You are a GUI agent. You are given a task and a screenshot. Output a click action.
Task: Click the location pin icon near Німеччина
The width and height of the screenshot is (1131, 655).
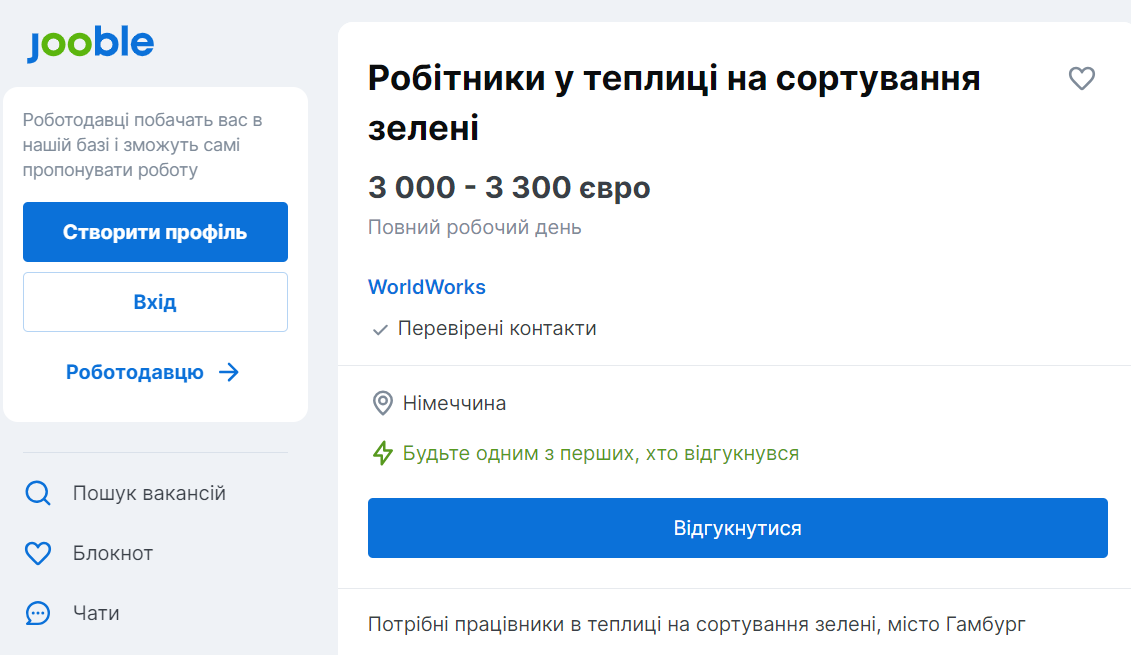click(381, 403)
